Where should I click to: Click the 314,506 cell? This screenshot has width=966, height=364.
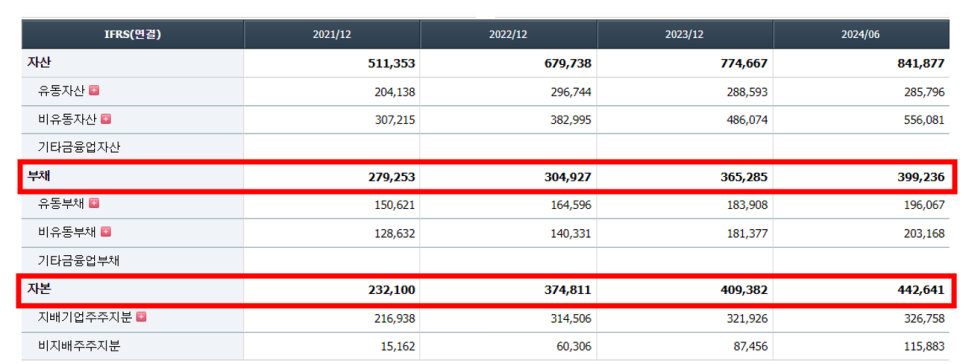click(571, 318)
